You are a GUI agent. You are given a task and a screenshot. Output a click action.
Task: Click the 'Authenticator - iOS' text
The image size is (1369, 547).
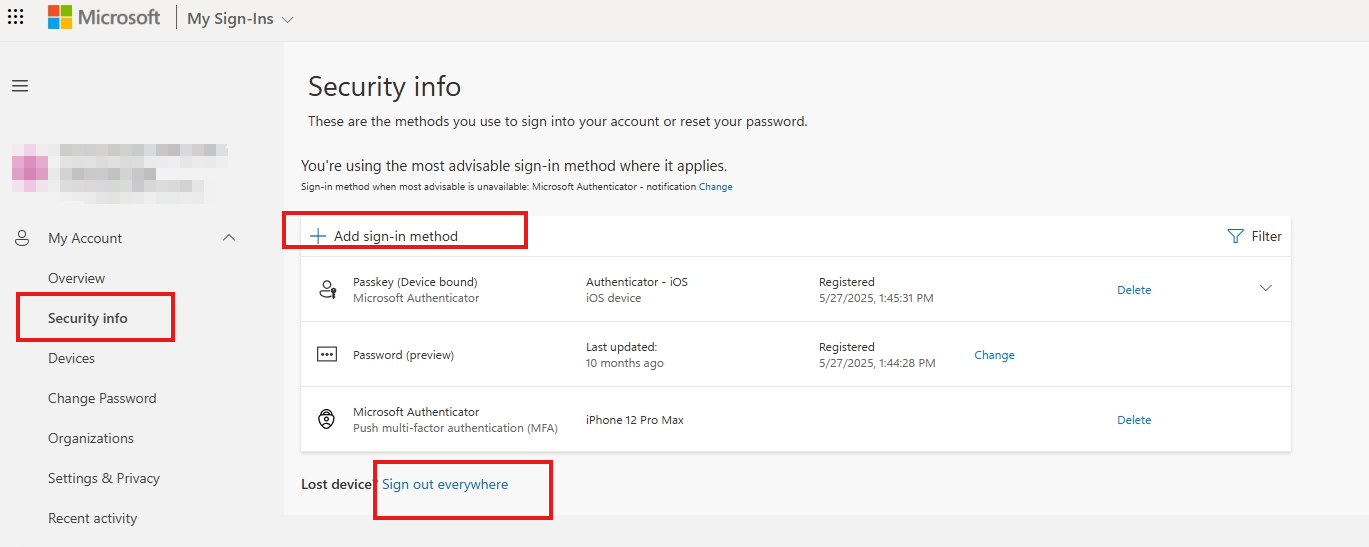637,282
